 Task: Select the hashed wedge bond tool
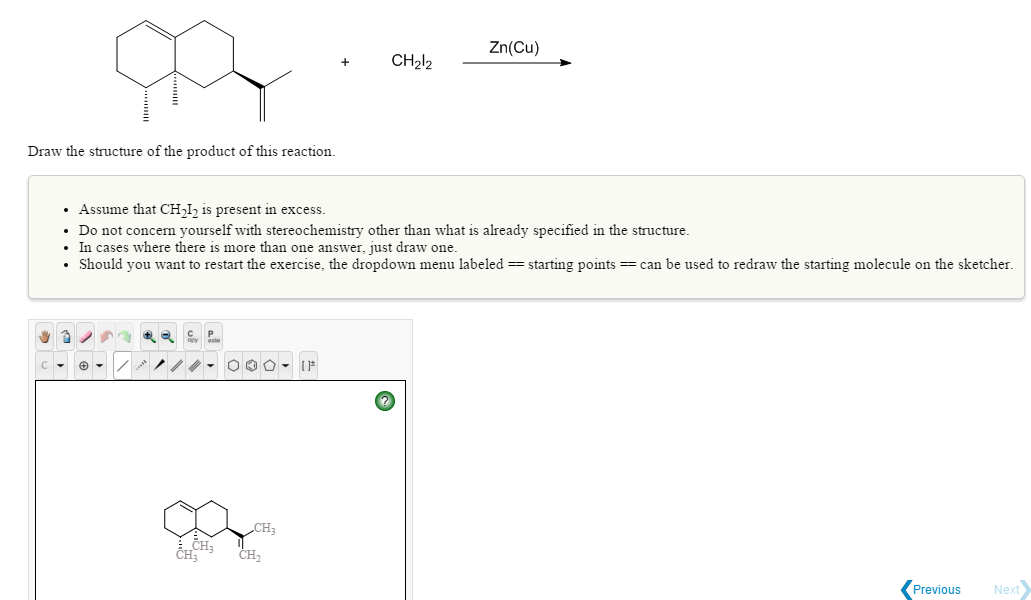coord(140,365)
